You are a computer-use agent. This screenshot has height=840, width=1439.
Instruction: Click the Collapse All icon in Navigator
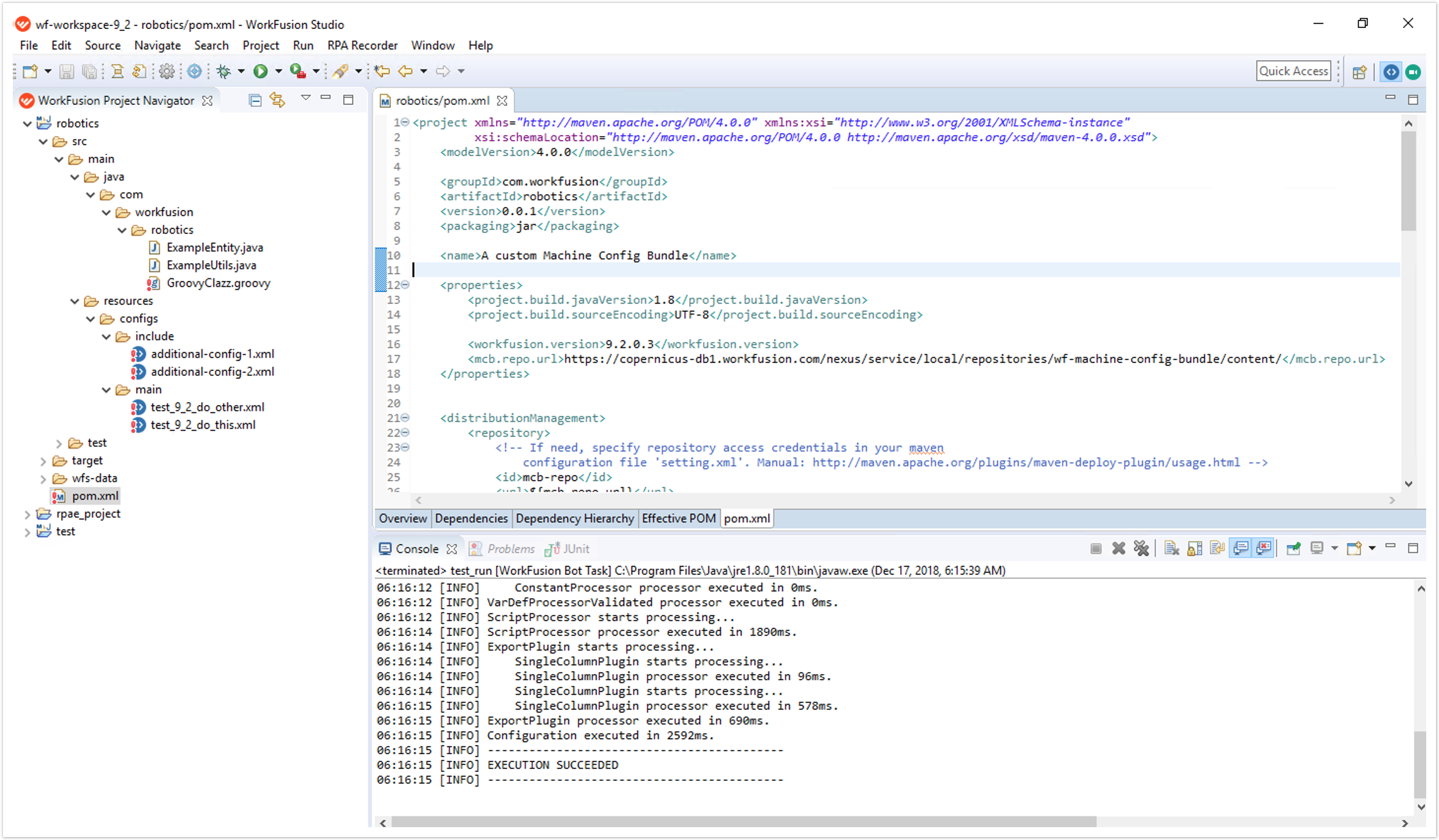(255, 101)
